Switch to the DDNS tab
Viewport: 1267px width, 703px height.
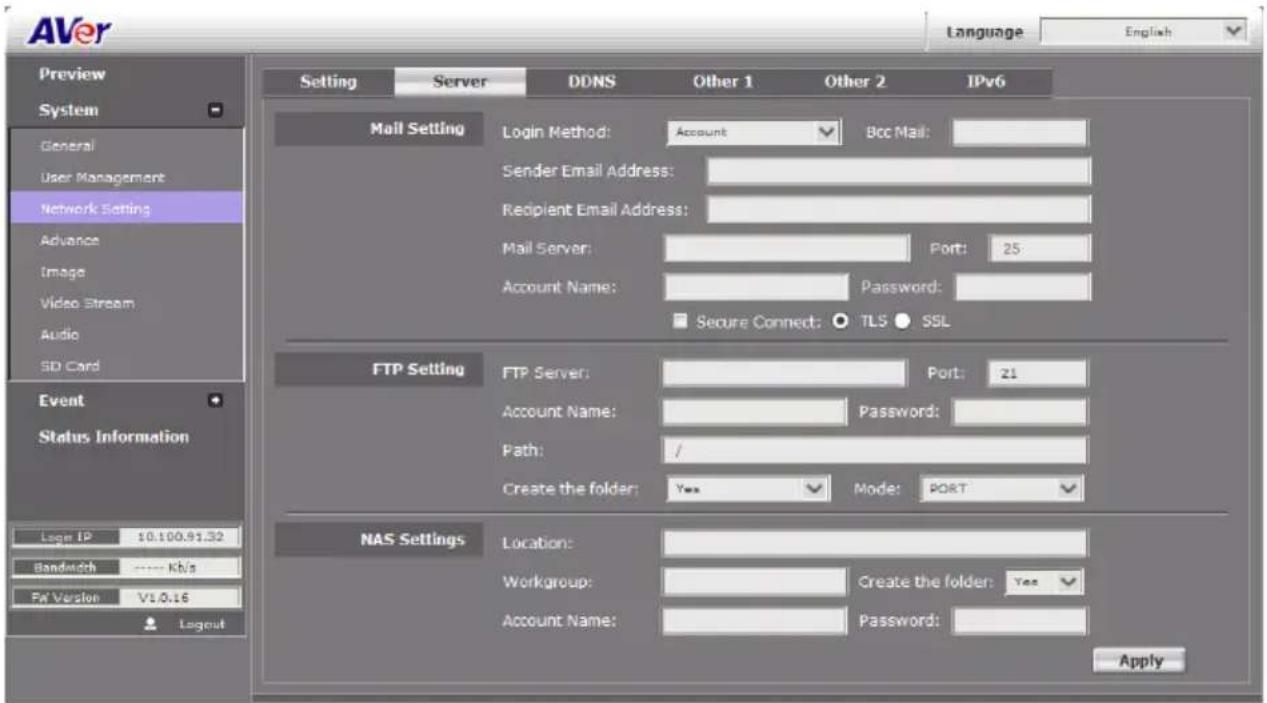pos(591,83)
